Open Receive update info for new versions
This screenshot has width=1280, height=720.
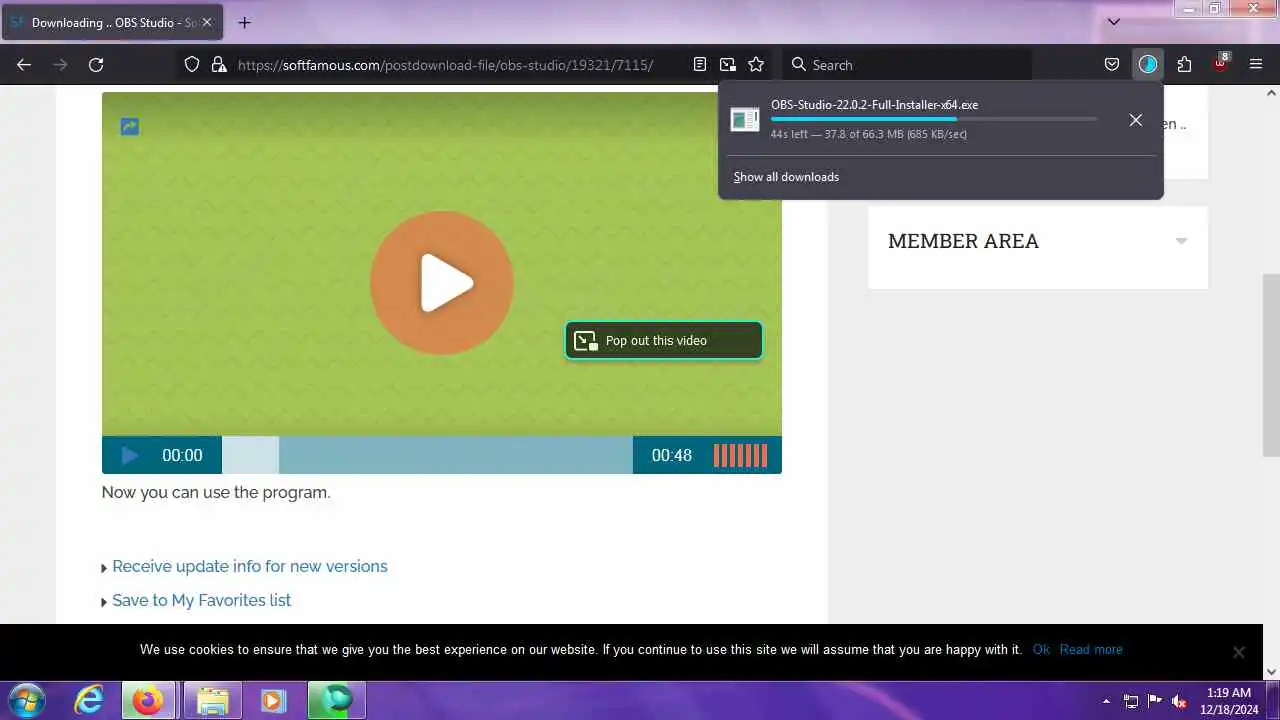coord(250,566)
